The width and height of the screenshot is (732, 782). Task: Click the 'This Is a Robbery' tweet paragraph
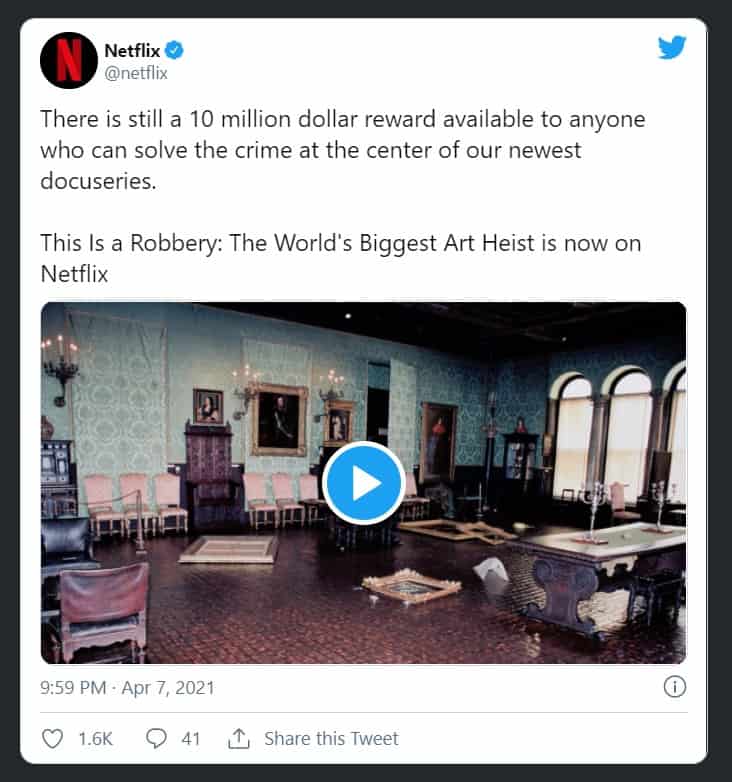(x=341, y=258)
